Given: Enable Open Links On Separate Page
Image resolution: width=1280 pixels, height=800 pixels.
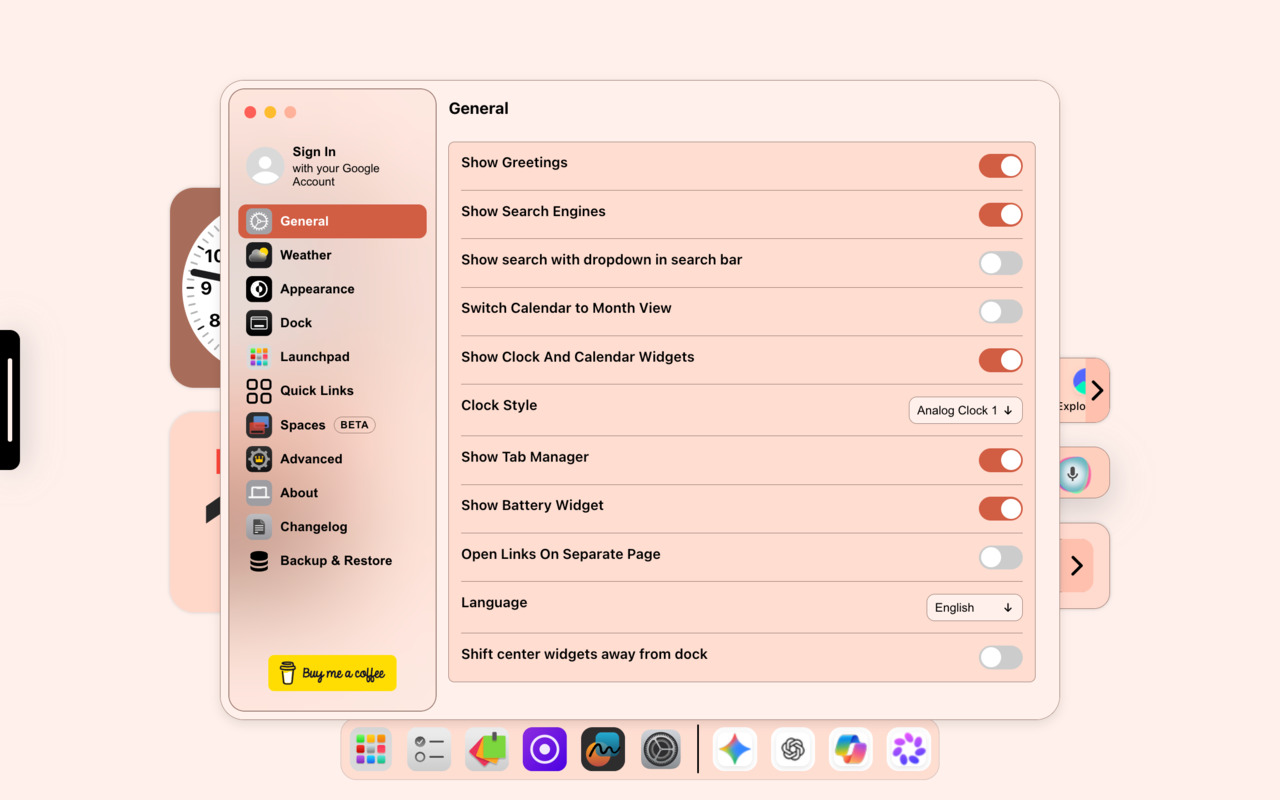Looking at the screenshot, I should 1000,557.
